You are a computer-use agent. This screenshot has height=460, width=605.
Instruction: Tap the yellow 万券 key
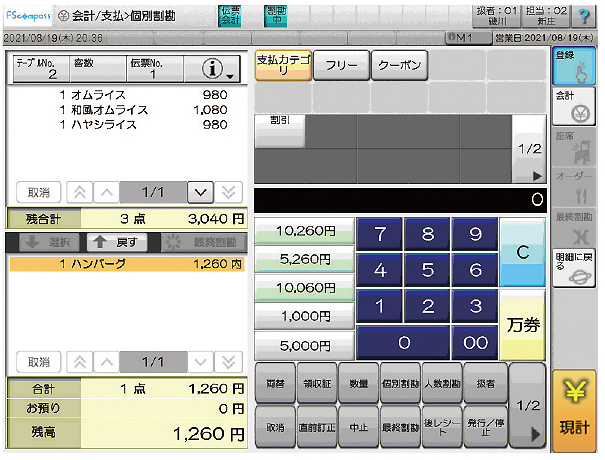[522, 325]
